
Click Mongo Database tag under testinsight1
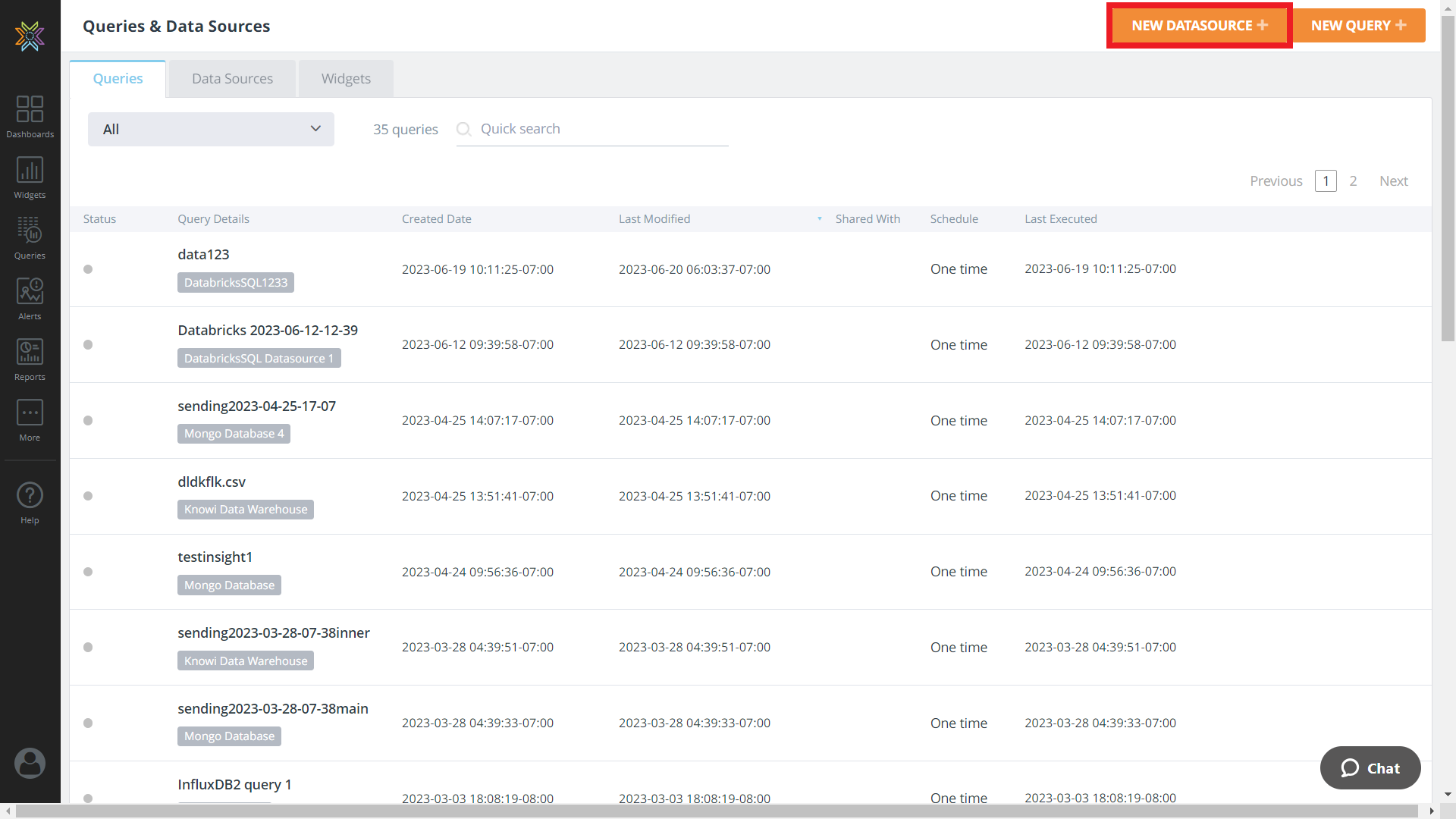tap(229, 585)
